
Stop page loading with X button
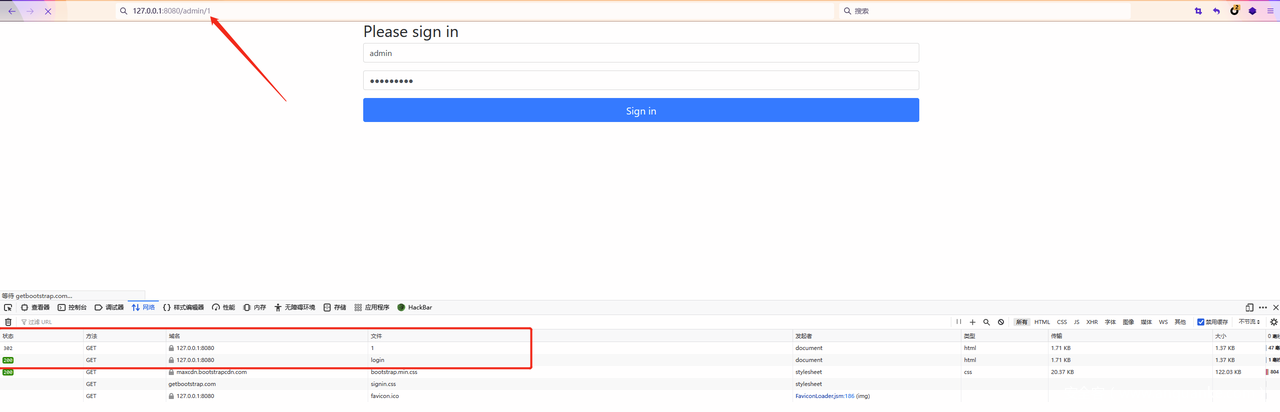pos(47,11)
